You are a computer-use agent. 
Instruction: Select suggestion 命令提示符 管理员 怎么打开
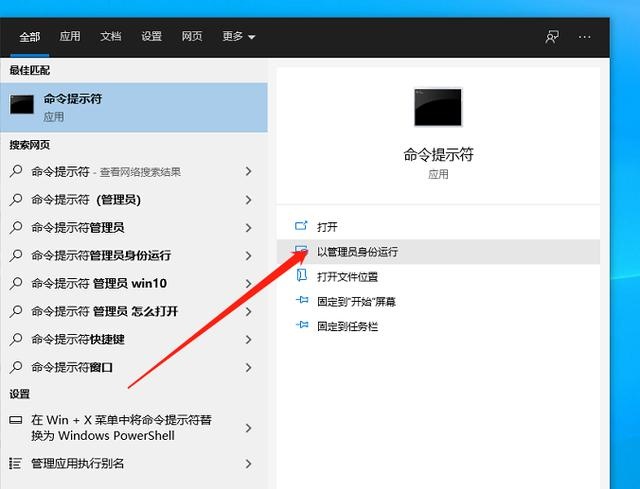point(134,311)
